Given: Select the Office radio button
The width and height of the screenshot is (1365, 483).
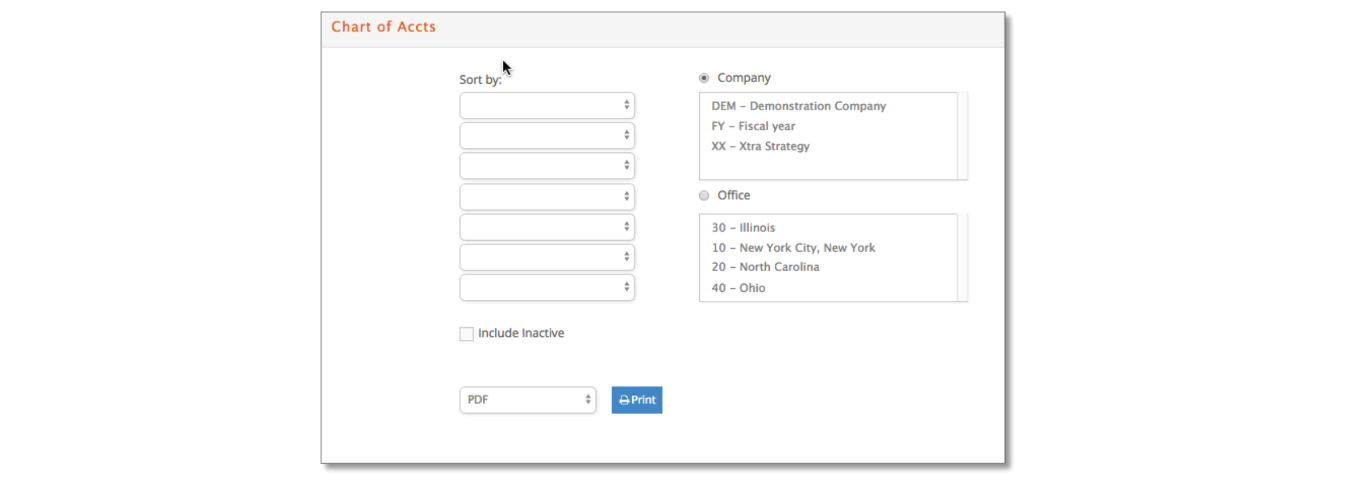Looking at the screenshot, I should click(x=704, y=196).
